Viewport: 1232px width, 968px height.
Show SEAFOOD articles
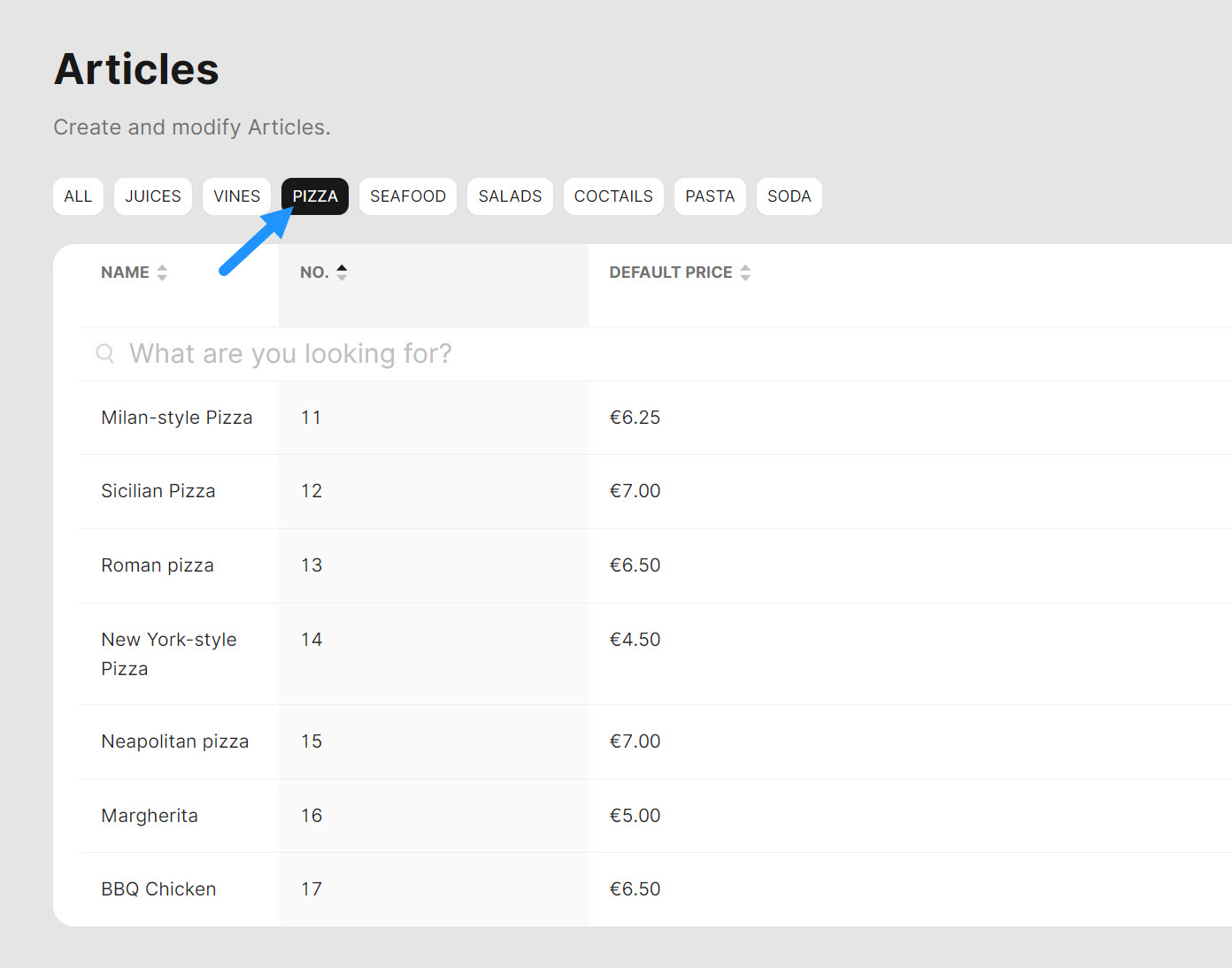coord(407,196)
